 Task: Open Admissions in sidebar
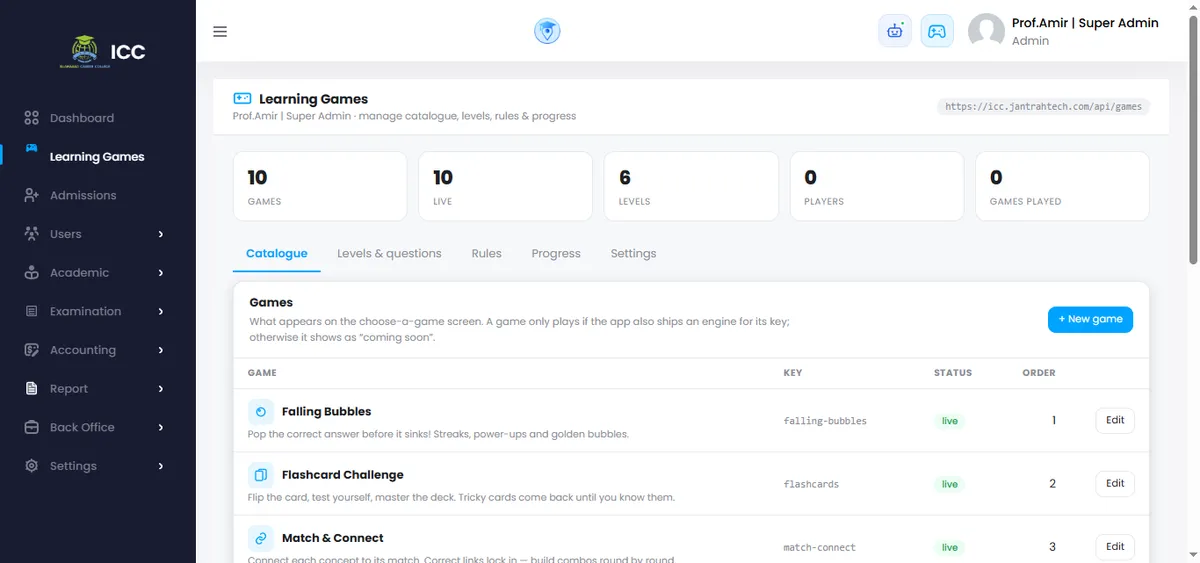click(83, 195)
